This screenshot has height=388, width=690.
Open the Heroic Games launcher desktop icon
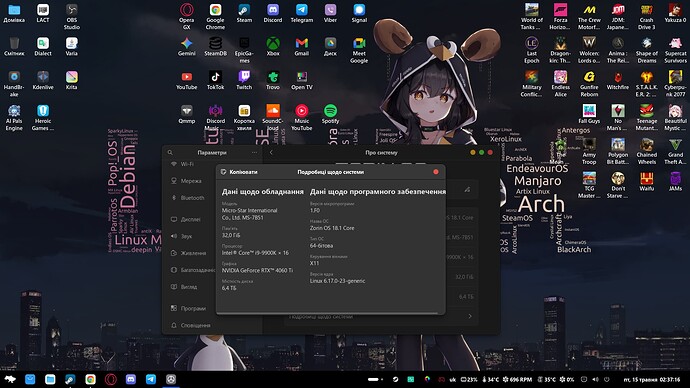tap(43, 117)
